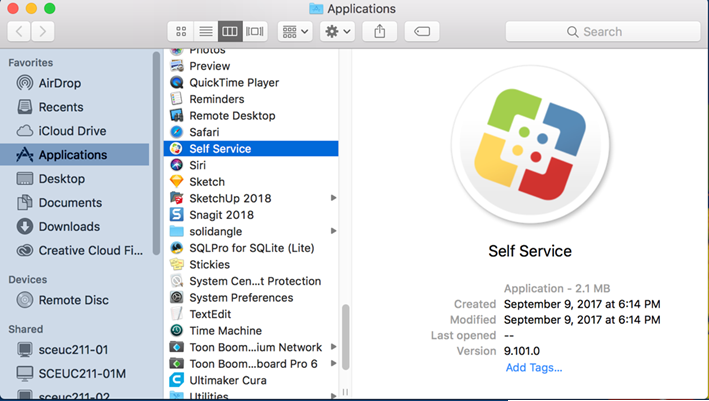
Task: Click the sidebar scrollbar thumb
Action: tap(156, 154)
